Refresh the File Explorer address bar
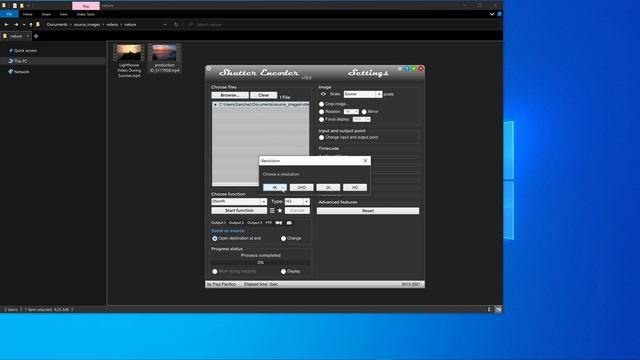640x360 pixels. [x=176, y=24]
